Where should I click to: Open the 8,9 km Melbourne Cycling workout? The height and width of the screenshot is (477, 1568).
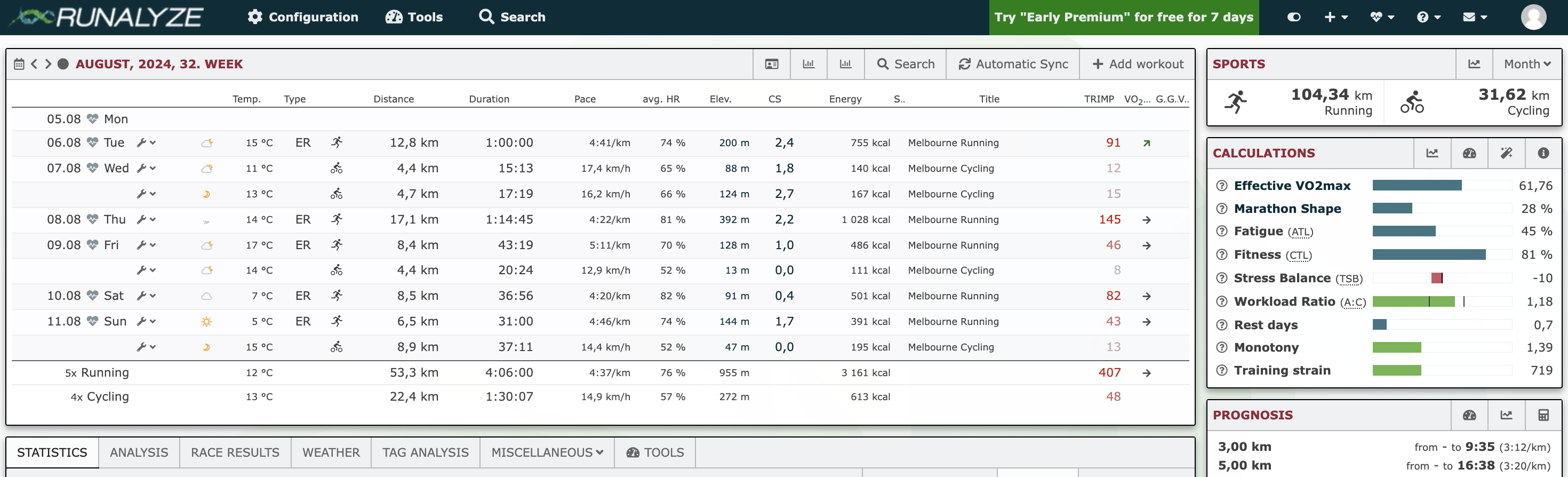coord(599,347)
